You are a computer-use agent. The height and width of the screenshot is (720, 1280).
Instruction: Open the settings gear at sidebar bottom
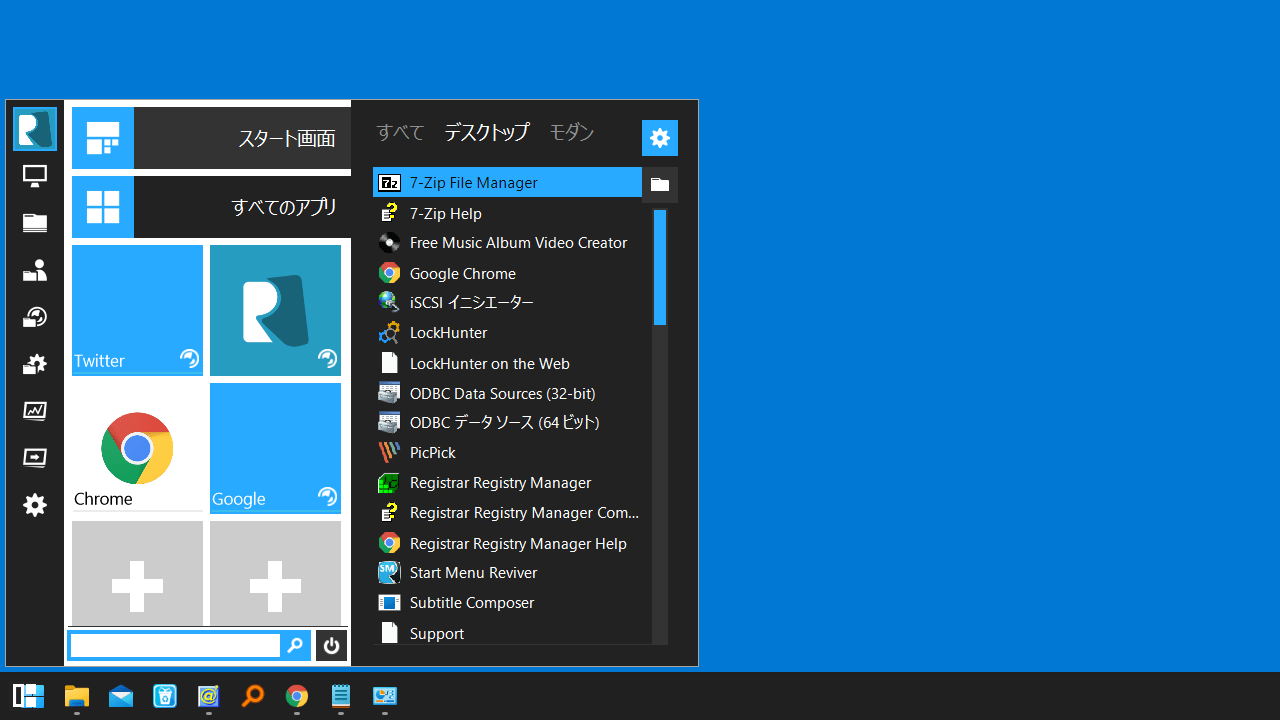(35, 505)
